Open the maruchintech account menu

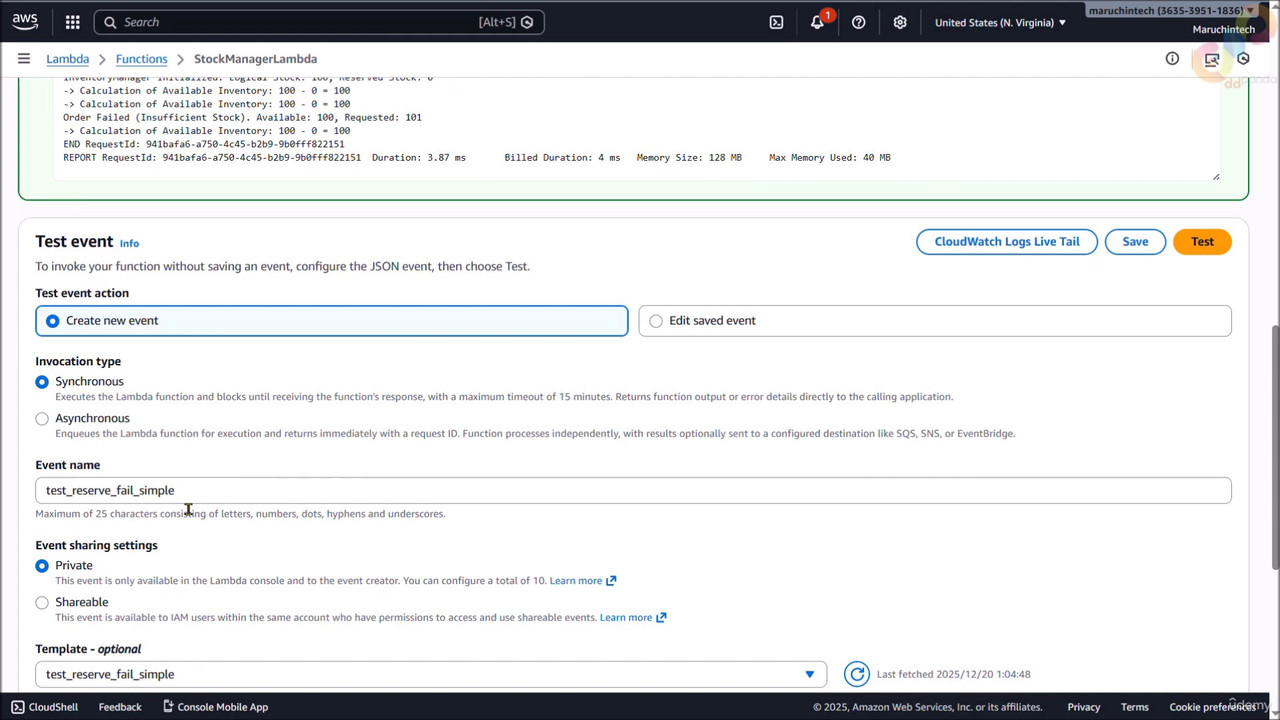pos(1171,11)
